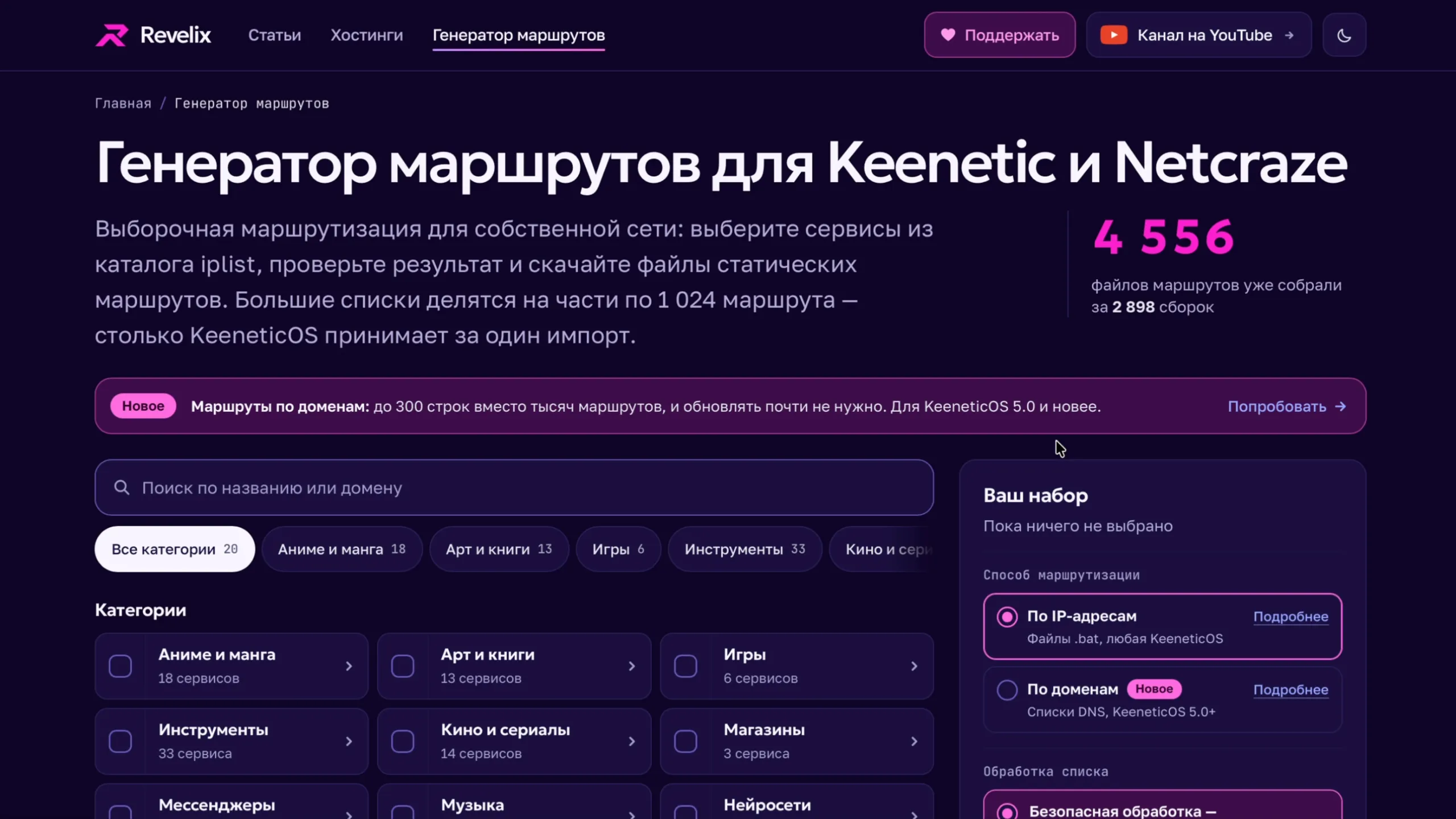This screenshot has width=1456, height=819.
Task: Open the Хостинги menu item
Action: [367, 35]
